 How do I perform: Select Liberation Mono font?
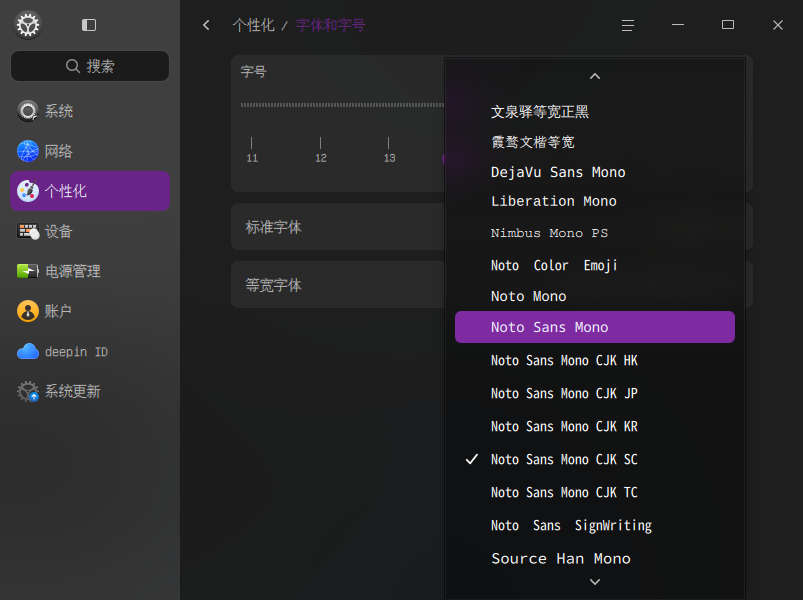click(x=595, y=201)
